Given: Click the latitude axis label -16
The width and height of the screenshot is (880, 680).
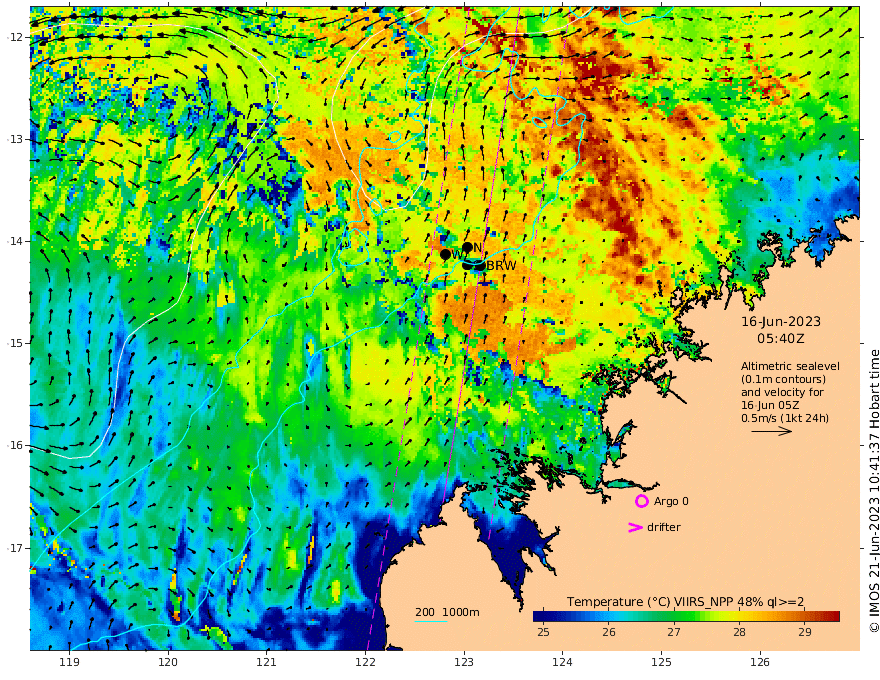Looking at the screenshot, I should click(x=15, y=445).
